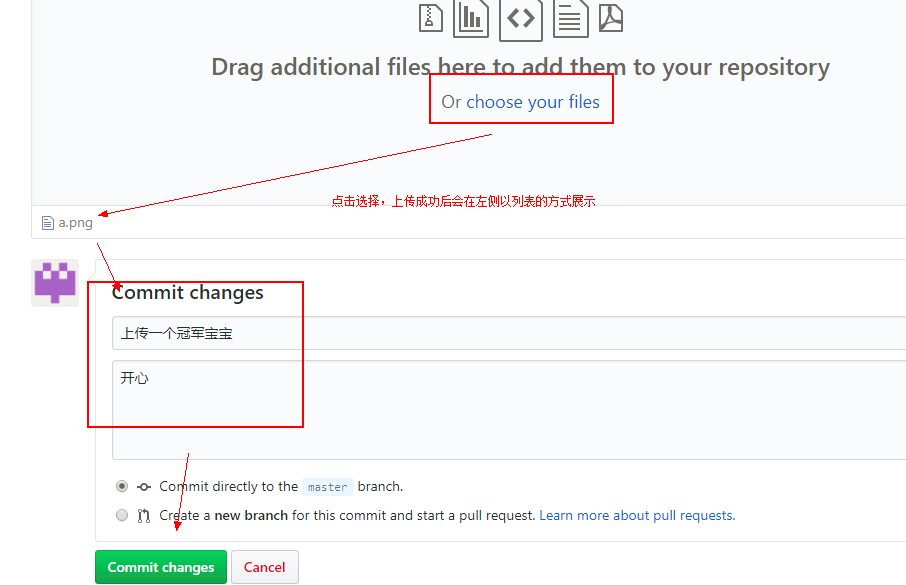Click the purple user avatar image
This screenshot has height=585, width=906.
tap(55, 283)
